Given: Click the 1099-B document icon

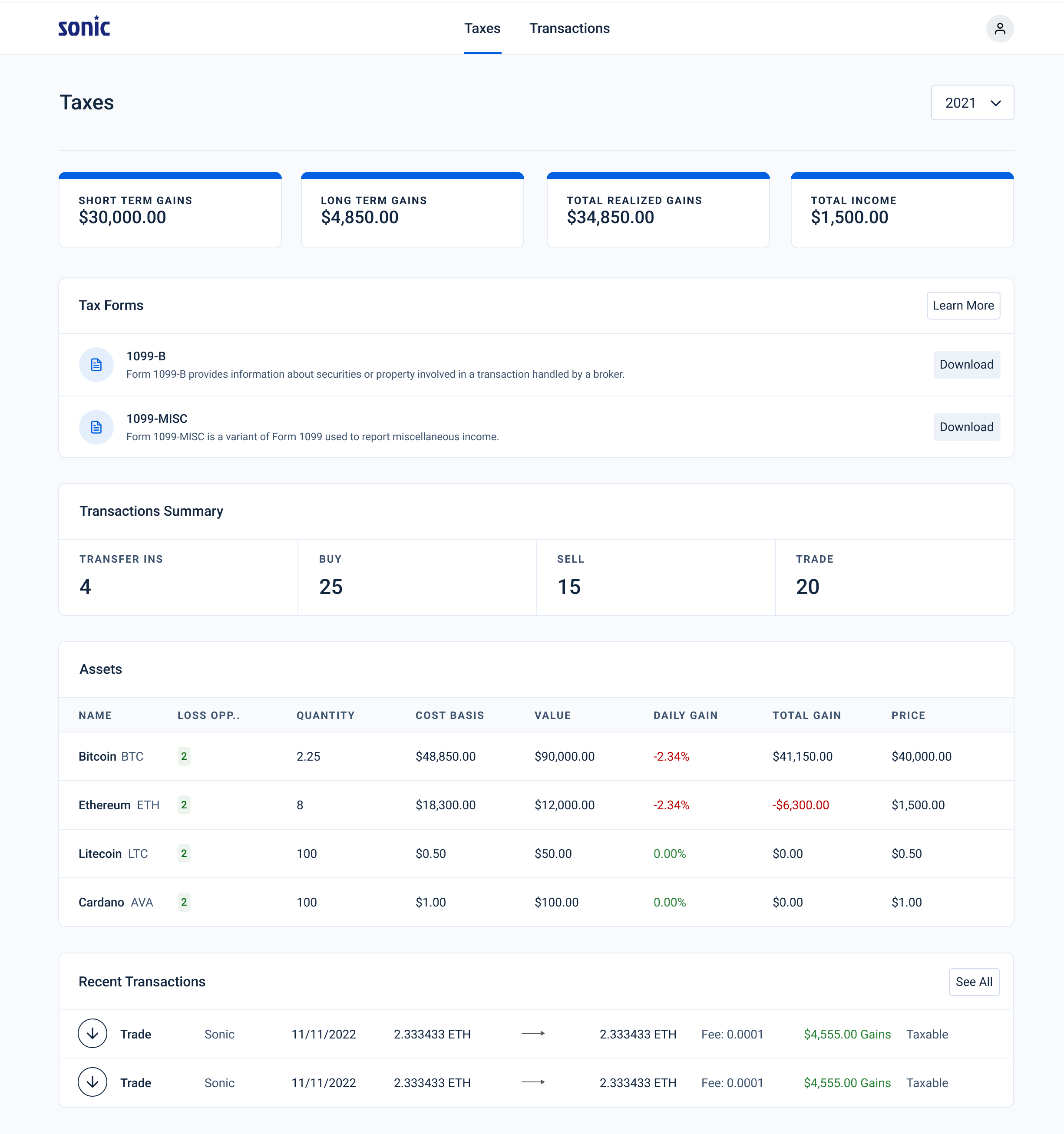Looking at the screenshot, I should click(96, 365).
